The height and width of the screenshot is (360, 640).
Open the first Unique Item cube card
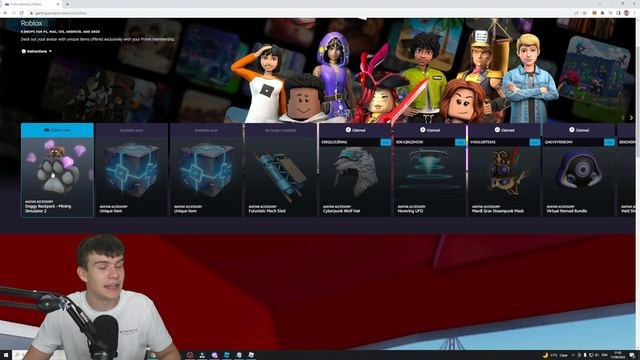tap(131, 170)
